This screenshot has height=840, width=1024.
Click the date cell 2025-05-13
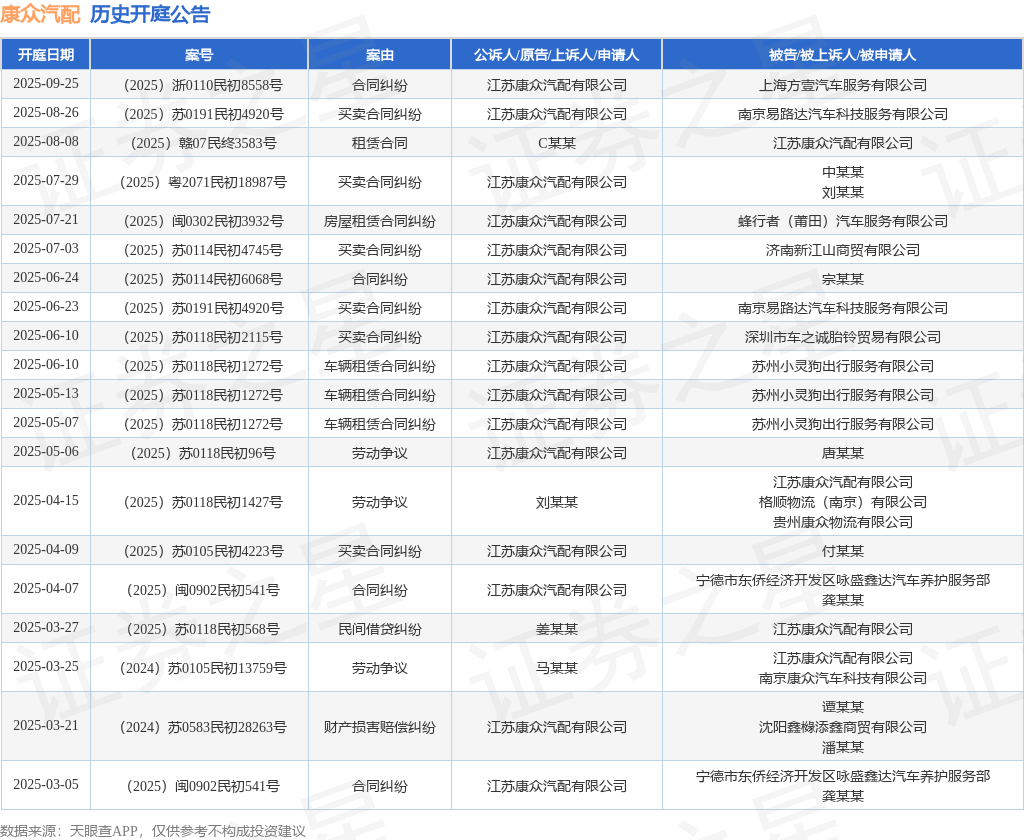[x=46, y=393]
